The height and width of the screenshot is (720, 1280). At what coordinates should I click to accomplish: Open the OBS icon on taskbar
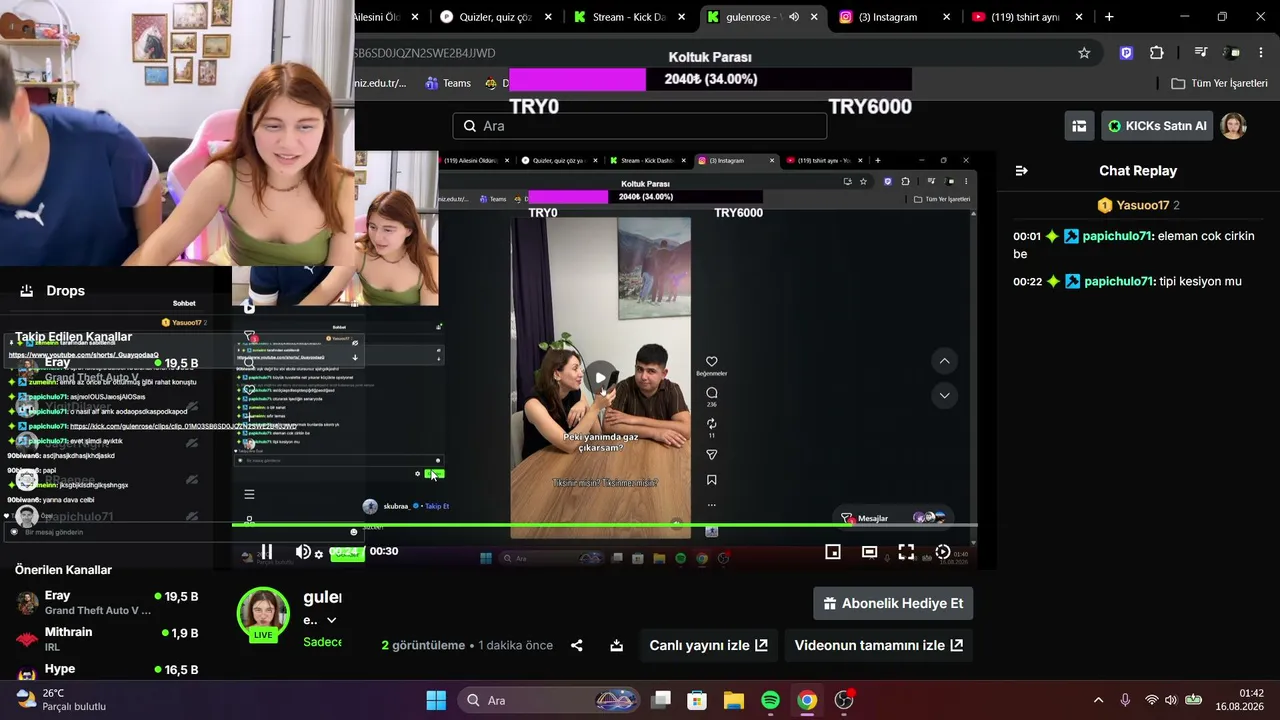coord(844,700)
